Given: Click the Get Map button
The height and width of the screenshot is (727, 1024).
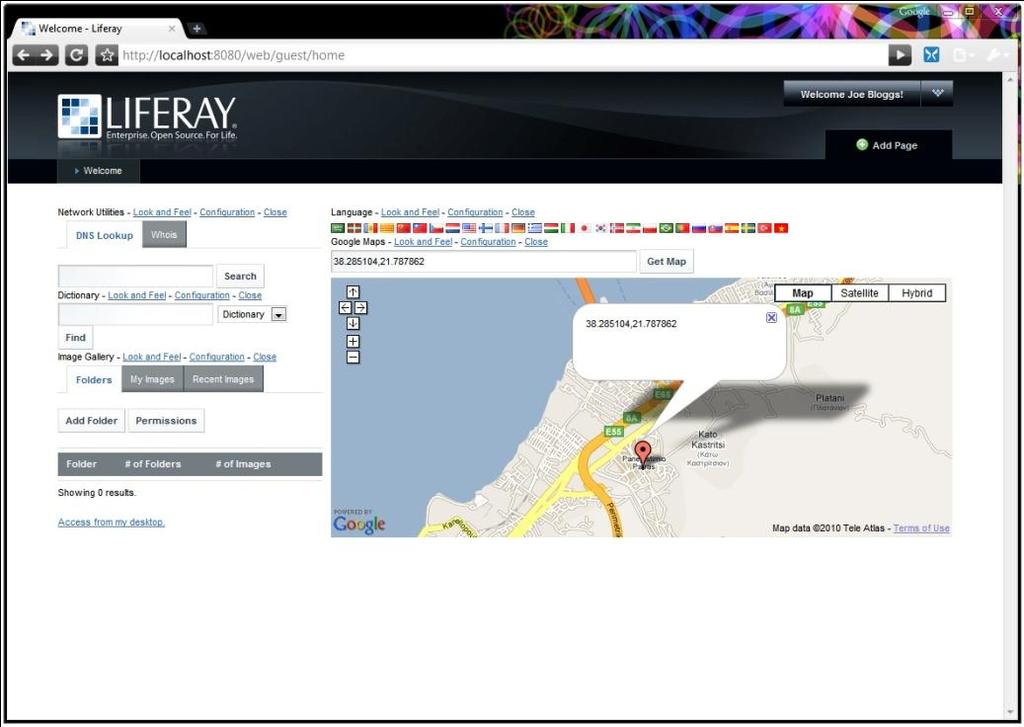Looking at the screenshot, I should [x=666, y=261].
